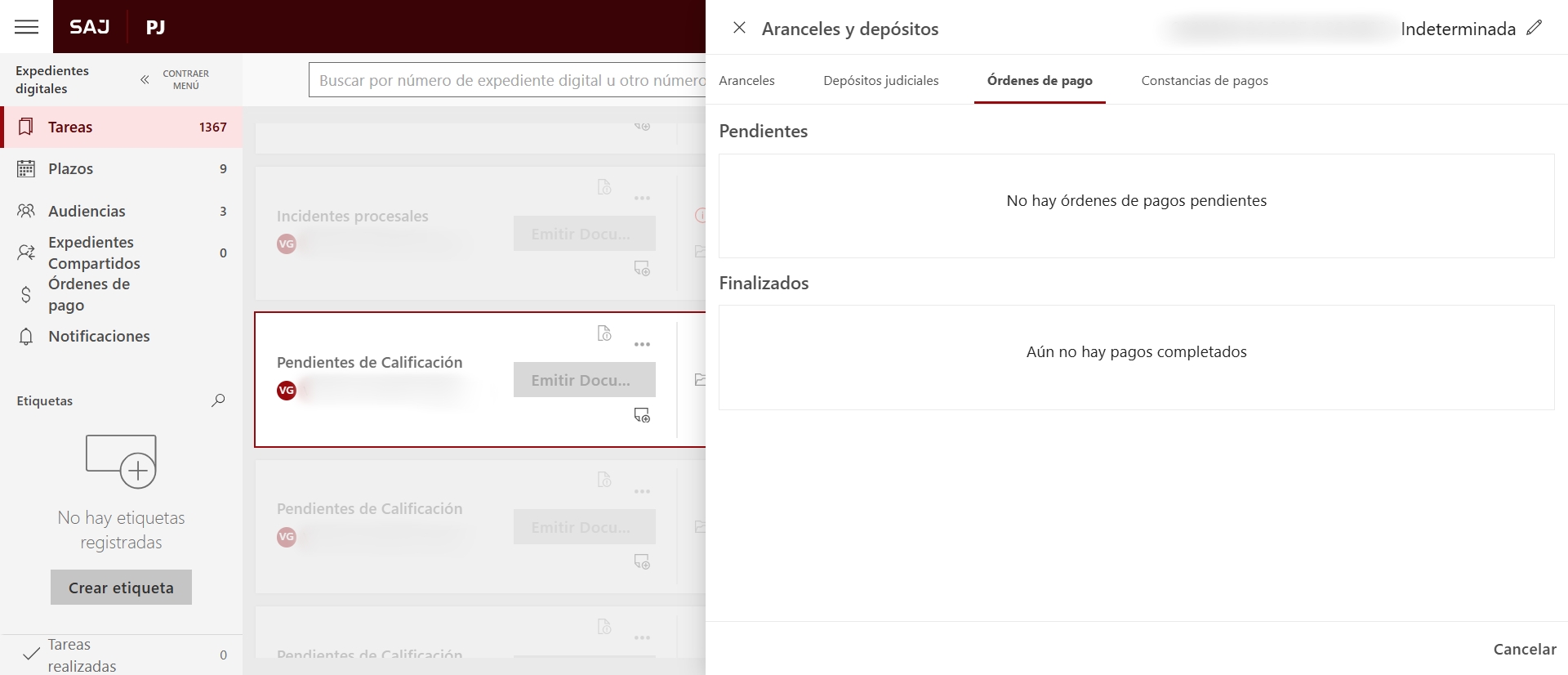Open Notificaciones with the bell icon

pos(26,337)
